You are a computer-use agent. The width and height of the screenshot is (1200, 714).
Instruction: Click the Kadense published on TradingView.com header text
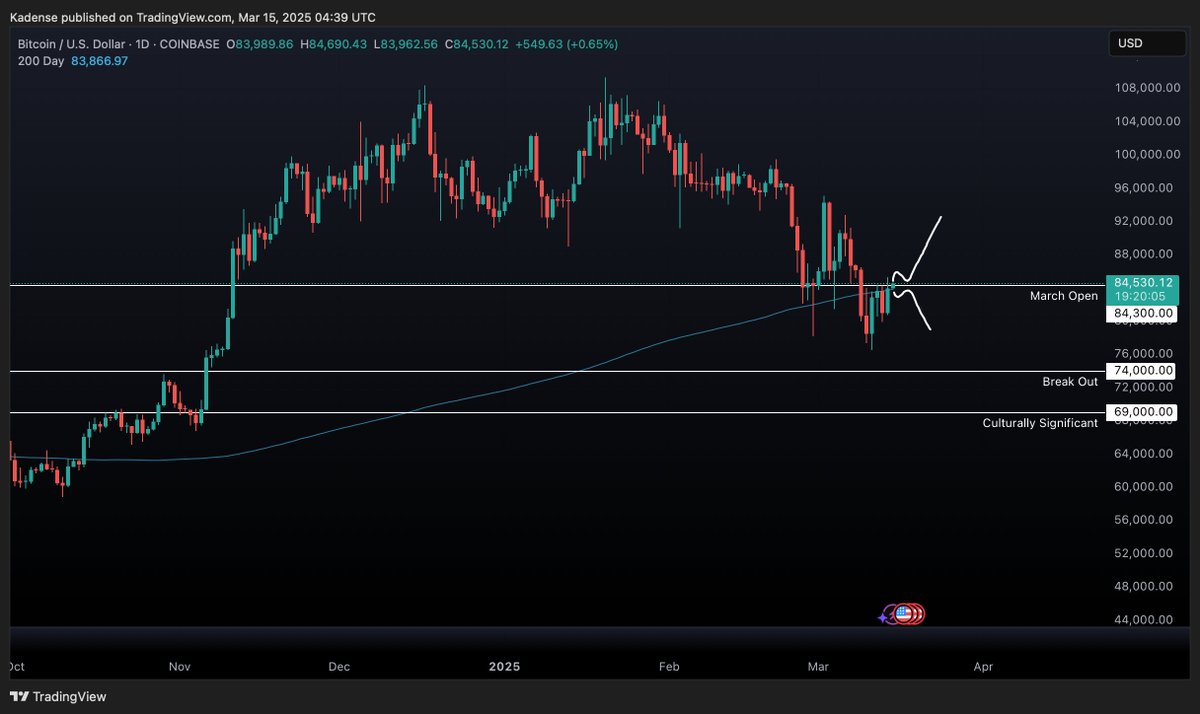(193, 17)
